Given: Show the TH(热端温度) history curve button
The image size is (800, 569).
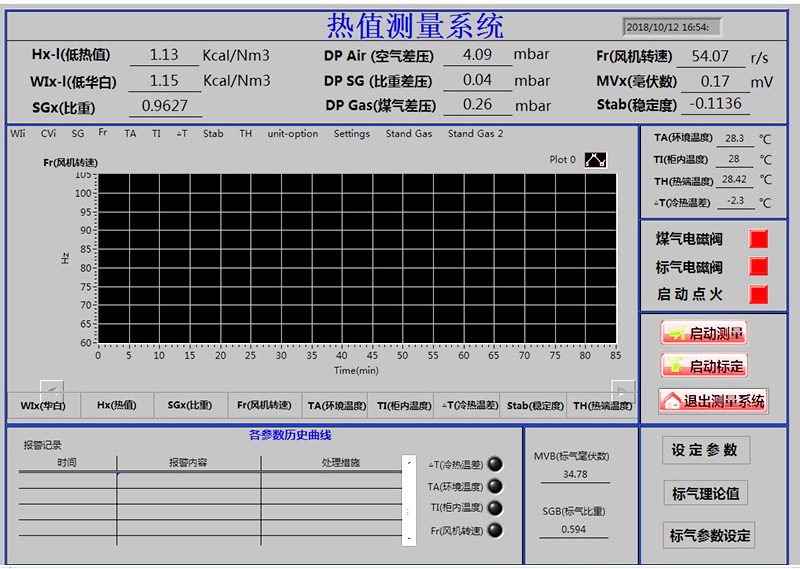Looking at the screenshot, I should (x=602, y=406).
